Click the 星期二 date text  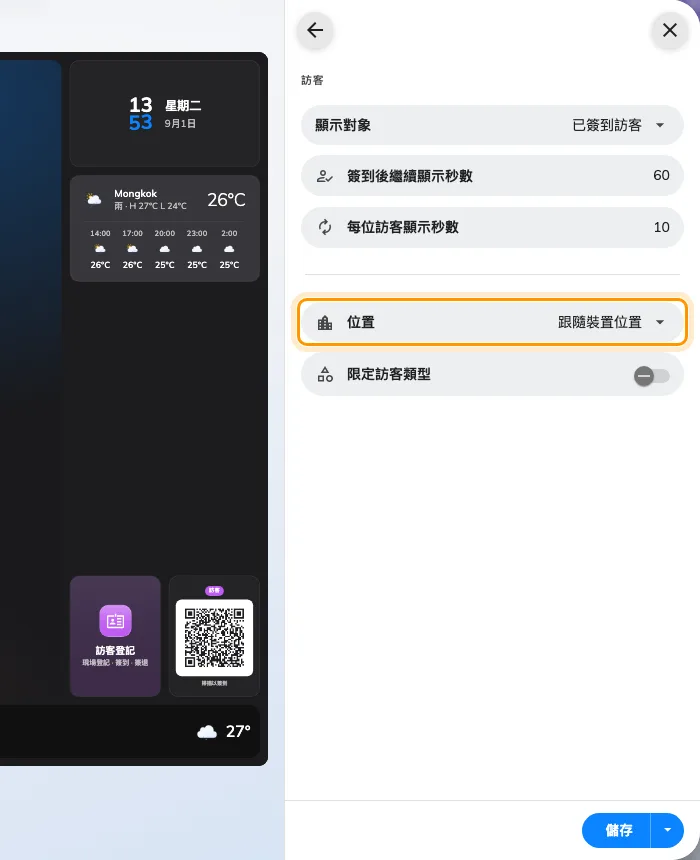coord(183,106)
